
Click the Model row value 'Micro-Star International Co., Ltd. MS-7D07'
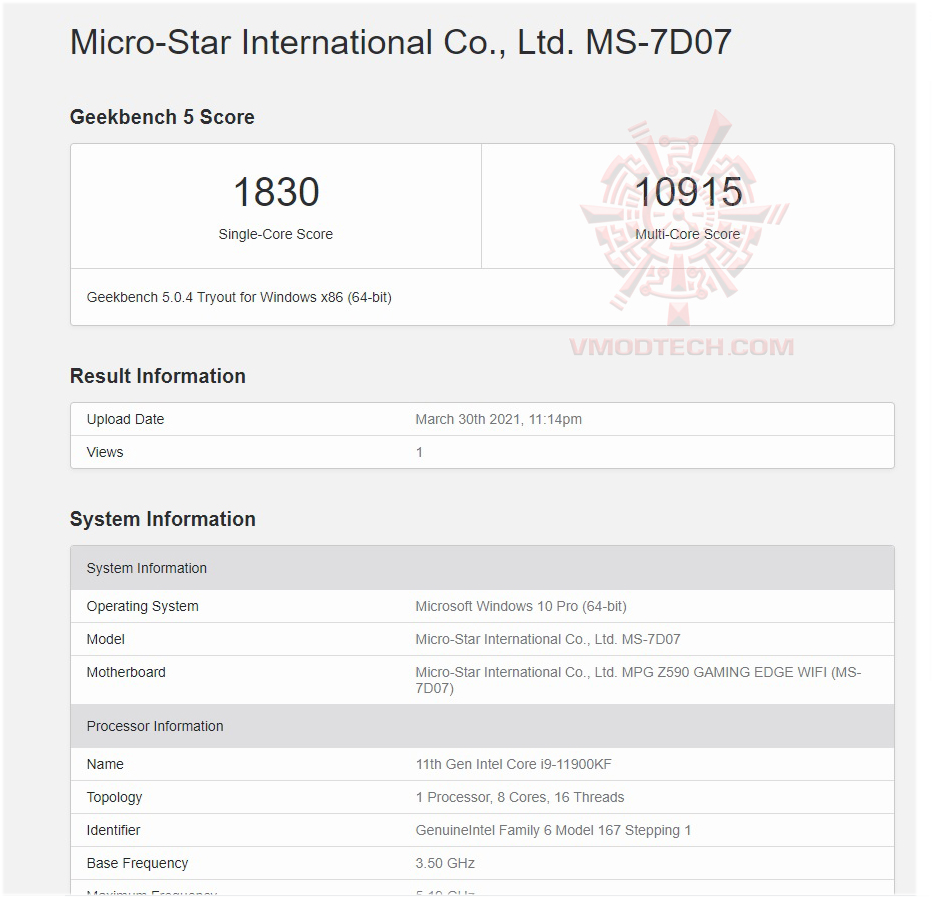547,640
